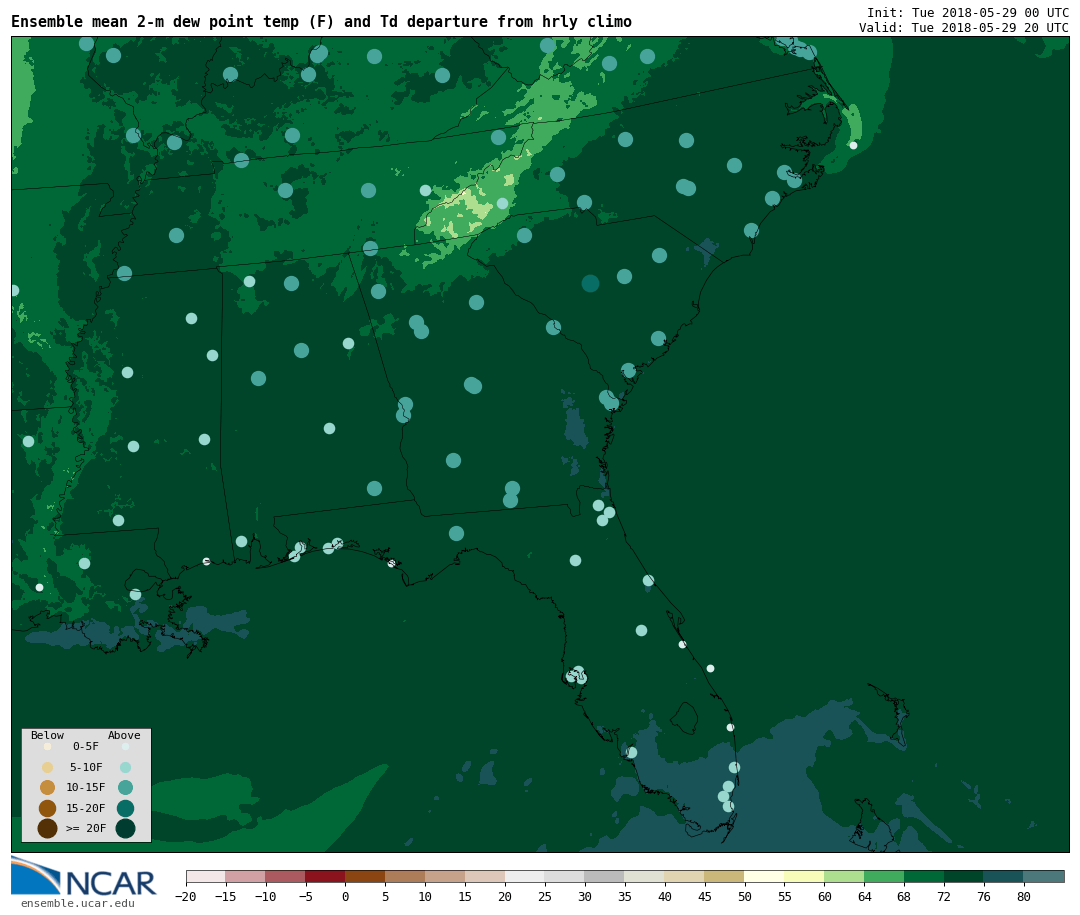Click the ensemble.ucar.edu link text

point(78,904)
